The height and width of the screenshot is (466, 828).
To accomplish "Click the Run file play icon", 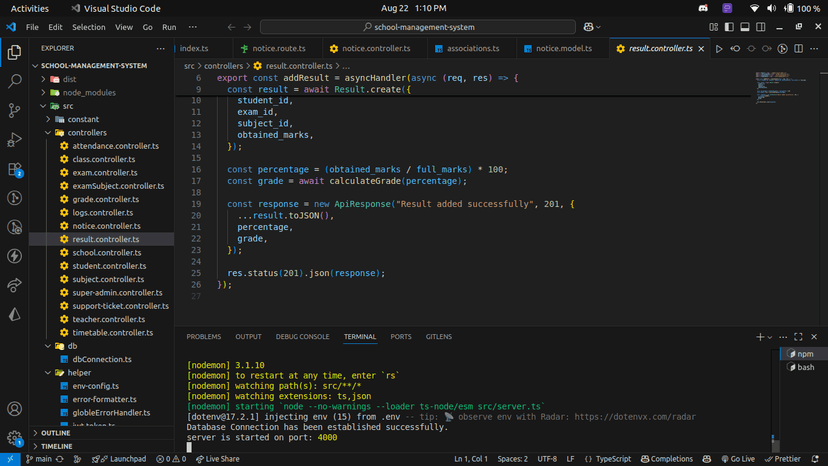I will (719, 48).
